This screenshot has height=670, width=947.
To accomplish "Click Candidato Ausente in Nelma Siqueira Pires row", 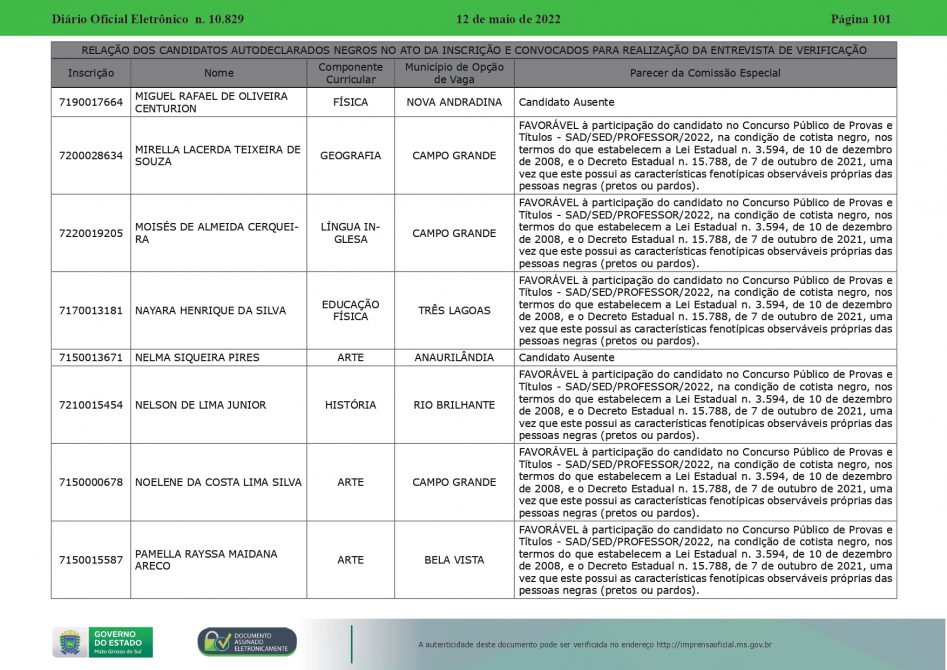I will (566, 357).
